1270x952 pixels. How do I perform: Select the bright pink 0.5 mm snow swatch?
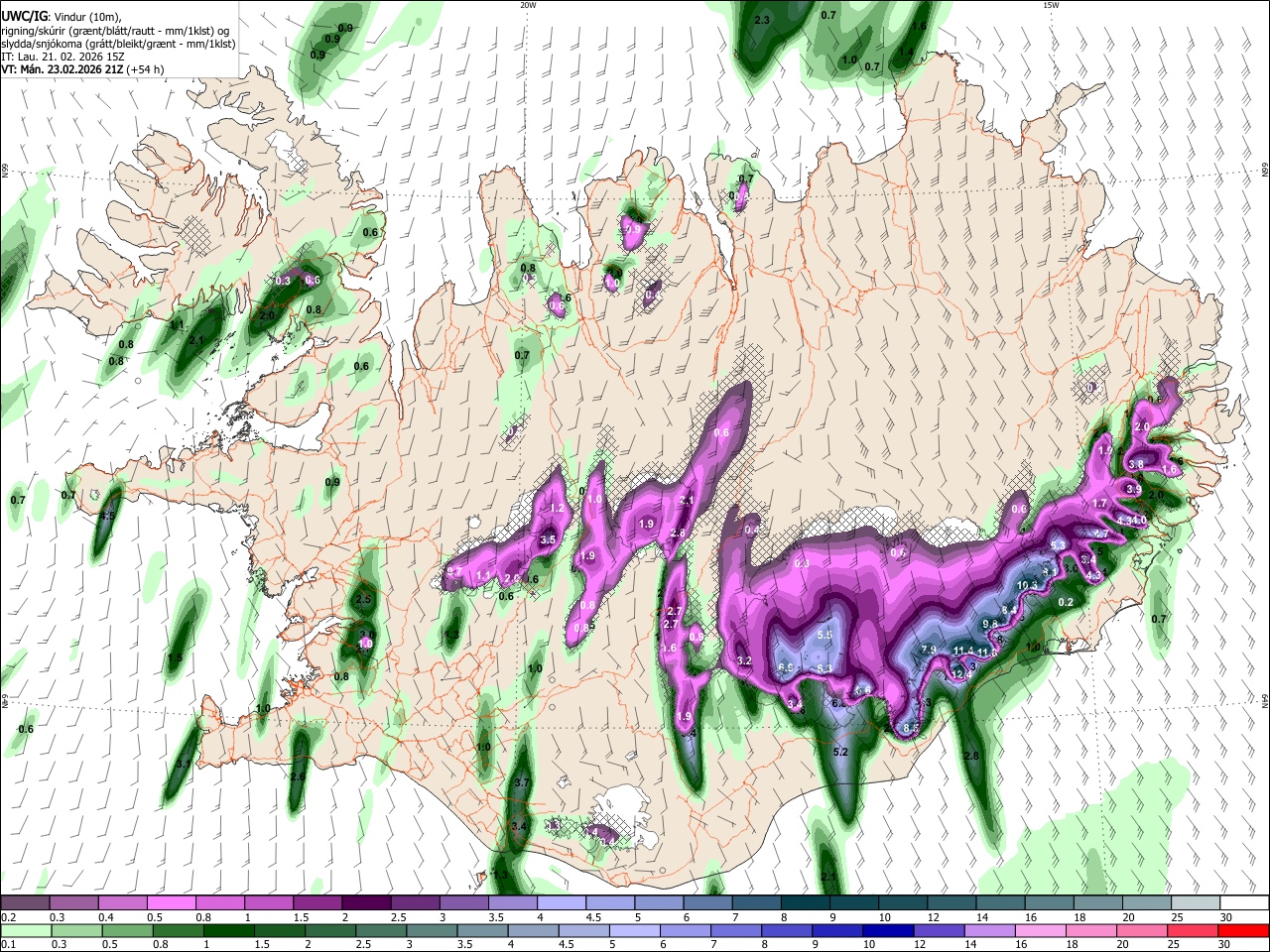(171, 902)
